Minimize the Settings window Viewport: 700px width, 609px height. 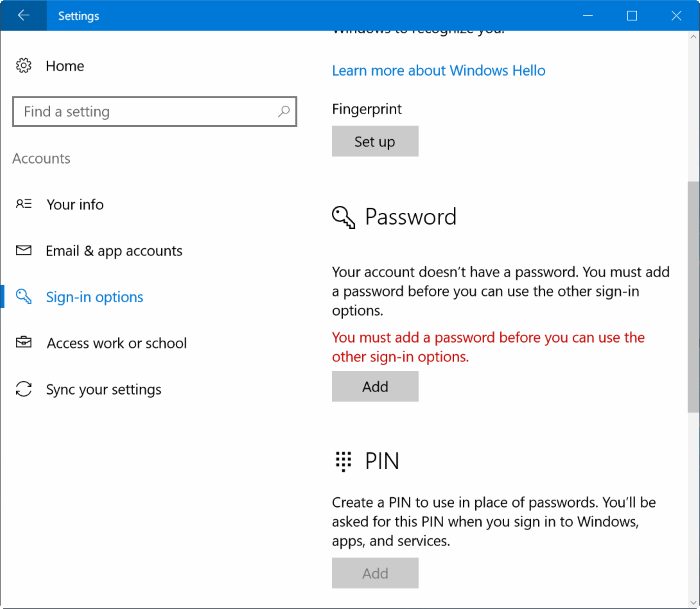click(x=588, y=16)
